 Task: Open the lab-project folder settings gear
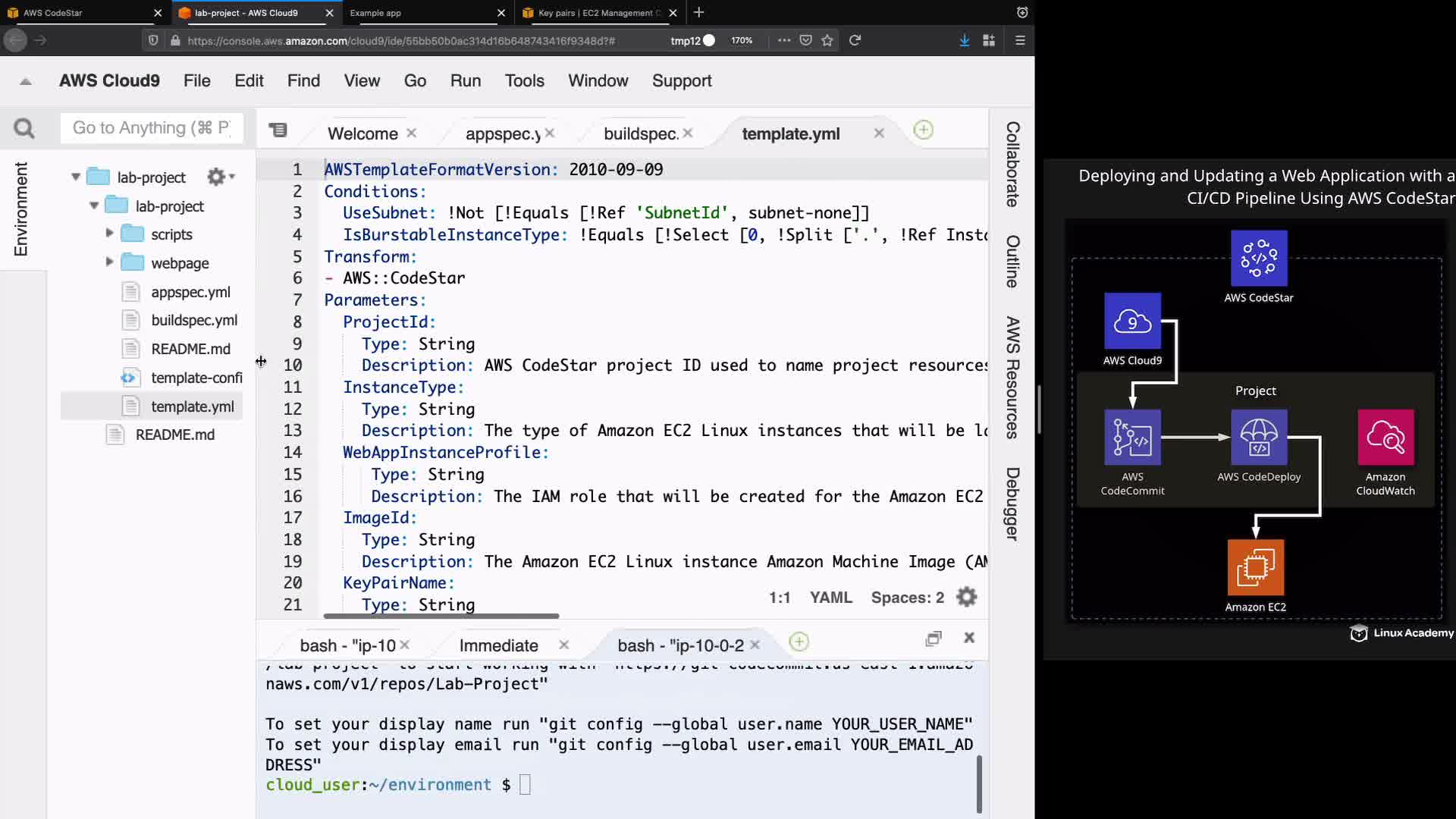(217, 177)
